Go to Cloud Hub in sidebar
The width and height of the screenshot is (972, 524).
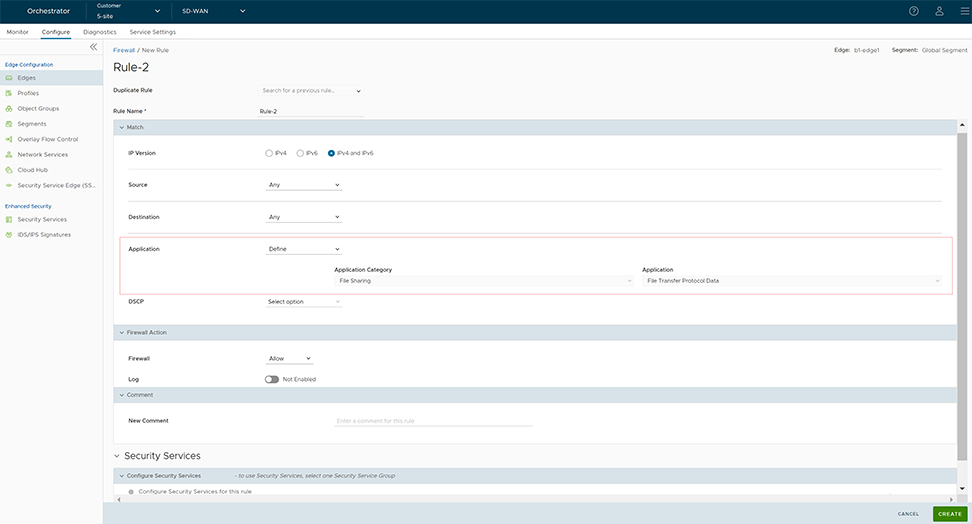tap(33, 170)
